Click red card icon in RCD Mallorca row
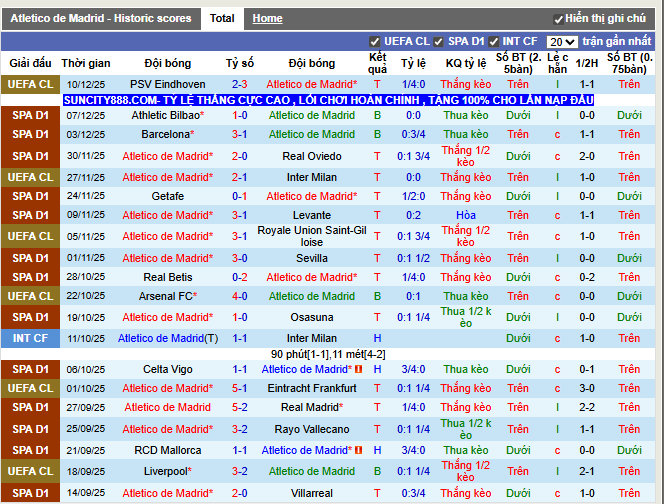Screen dimensions: 664x504 (359, 450)
